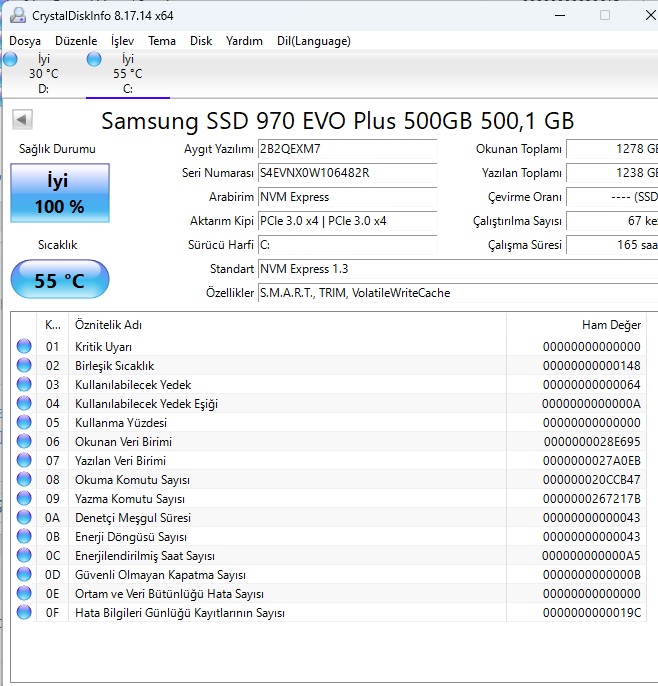Image resolution: width=658 pixels, height=686 pixels.
Task: Click the Standart field NVM Express 1.3
Action: point(458,269)
